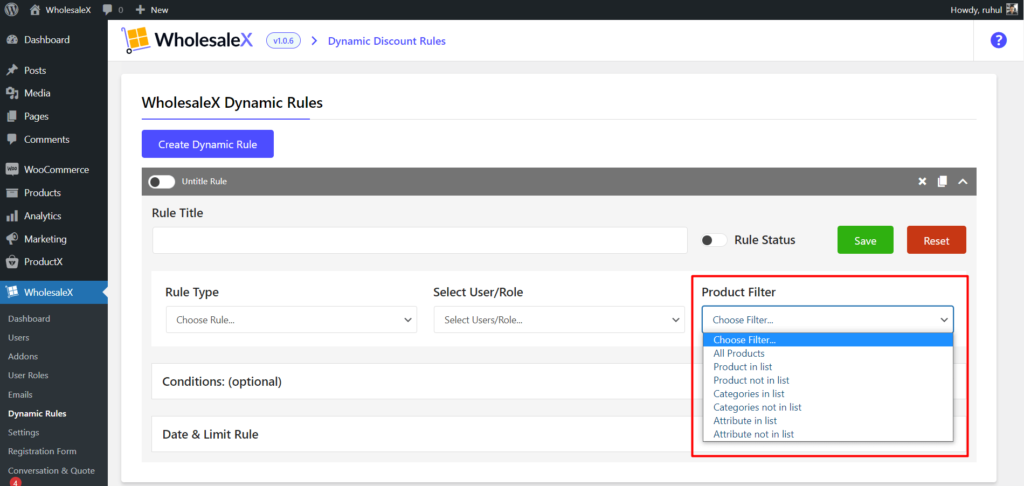Click the Create Dynamic Rule button
Viewport: 1024px width, 486px height.
pyautogui.click(x=208, y=144)
